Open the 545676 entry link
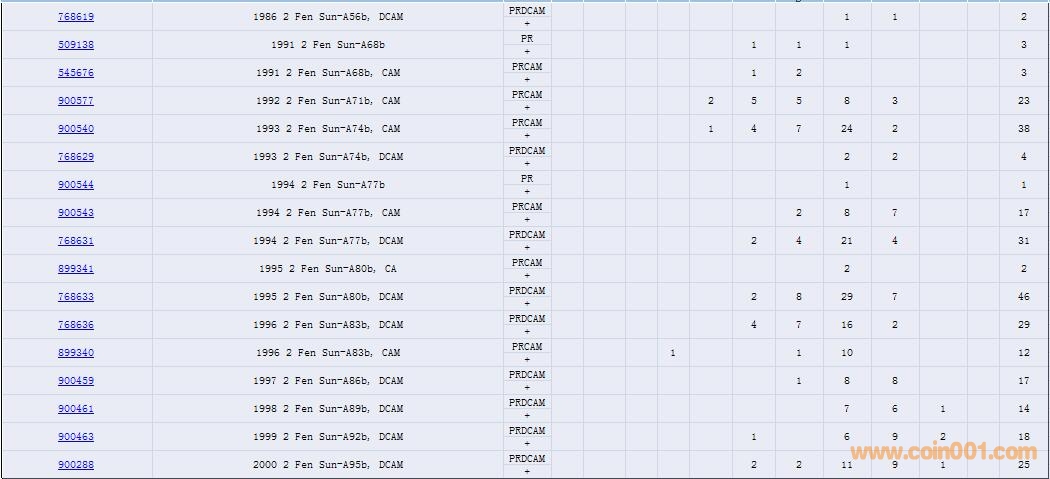The image size is (1050, 479). pyautogui.click(x=76, y=73)
